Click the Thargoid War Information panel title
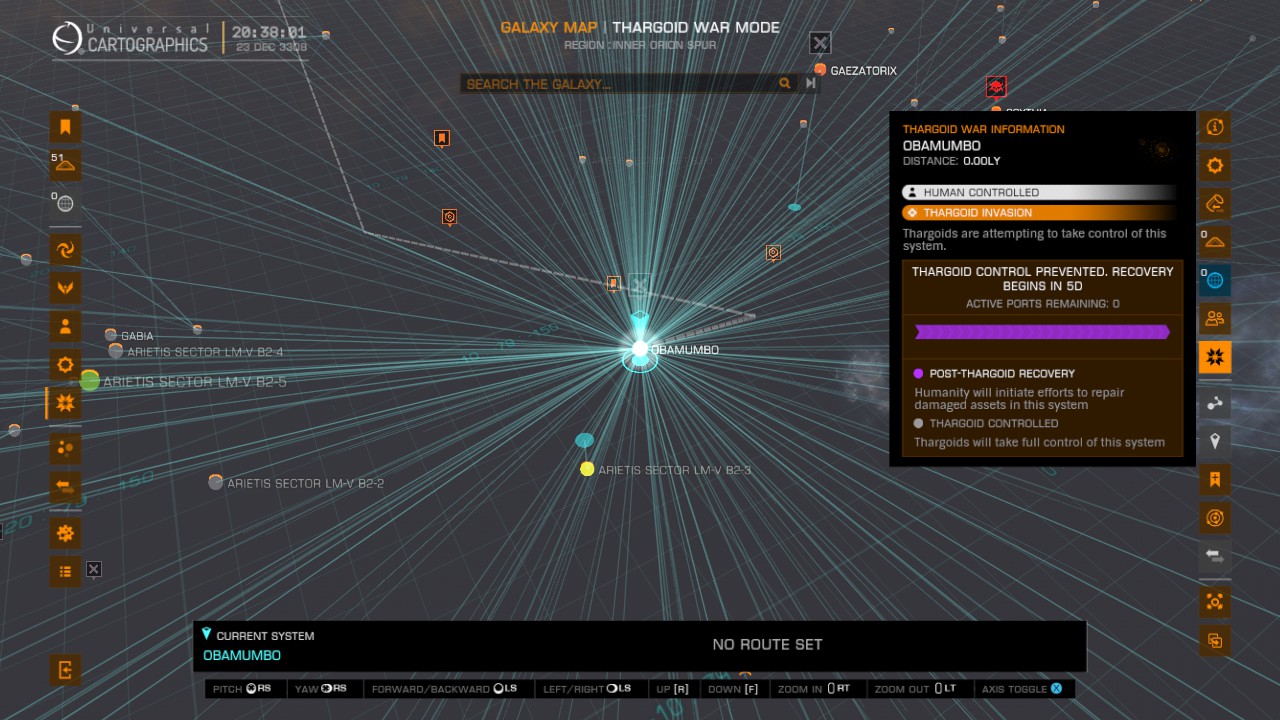 pos(983,129)
